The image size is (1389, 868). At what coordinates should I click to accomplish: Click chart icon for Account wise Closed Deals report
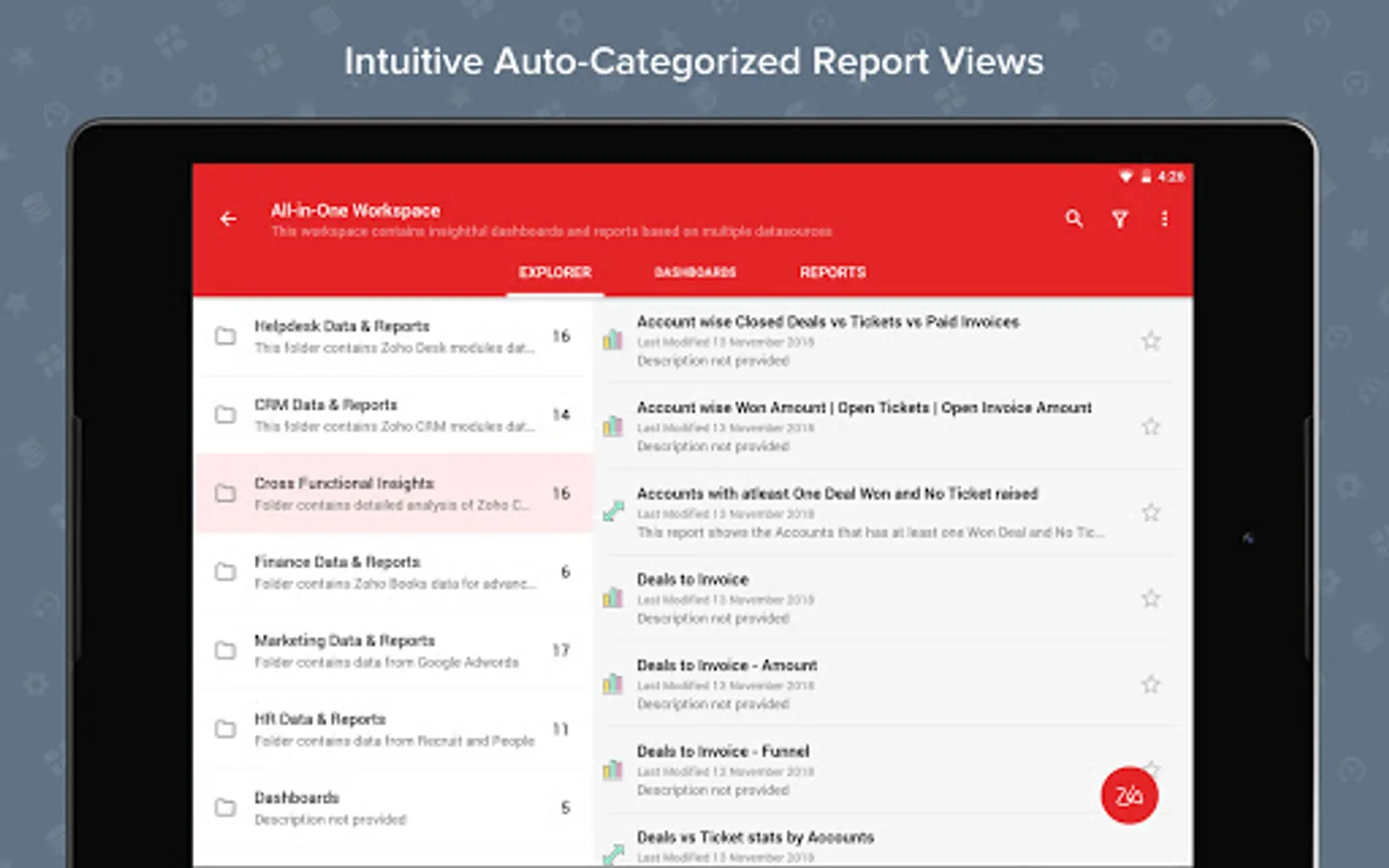[x=613, y=339]
